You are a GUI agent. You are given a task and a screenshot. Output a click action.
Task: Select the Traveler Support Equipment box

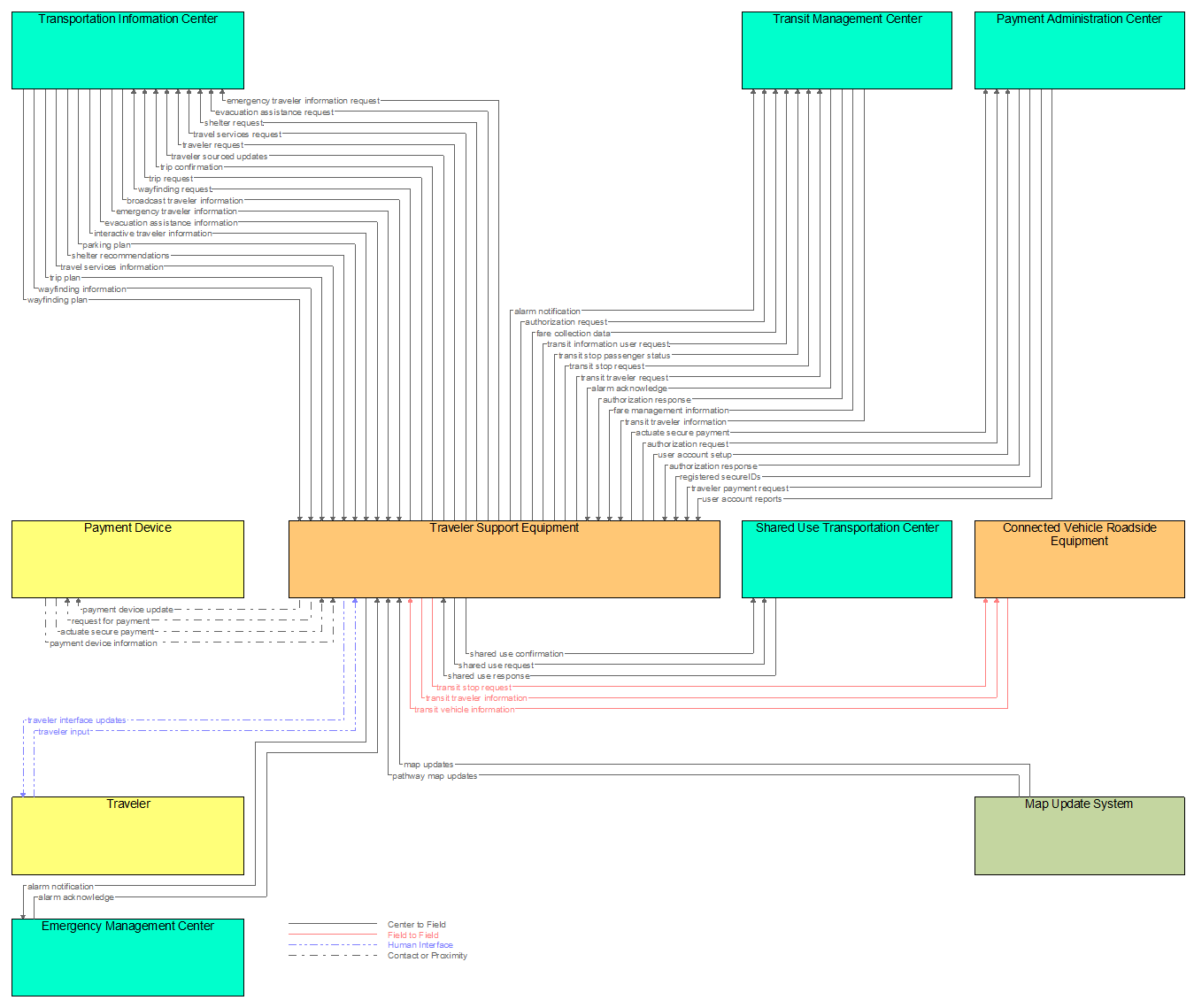pyautogui.click(x=504, y=559)
